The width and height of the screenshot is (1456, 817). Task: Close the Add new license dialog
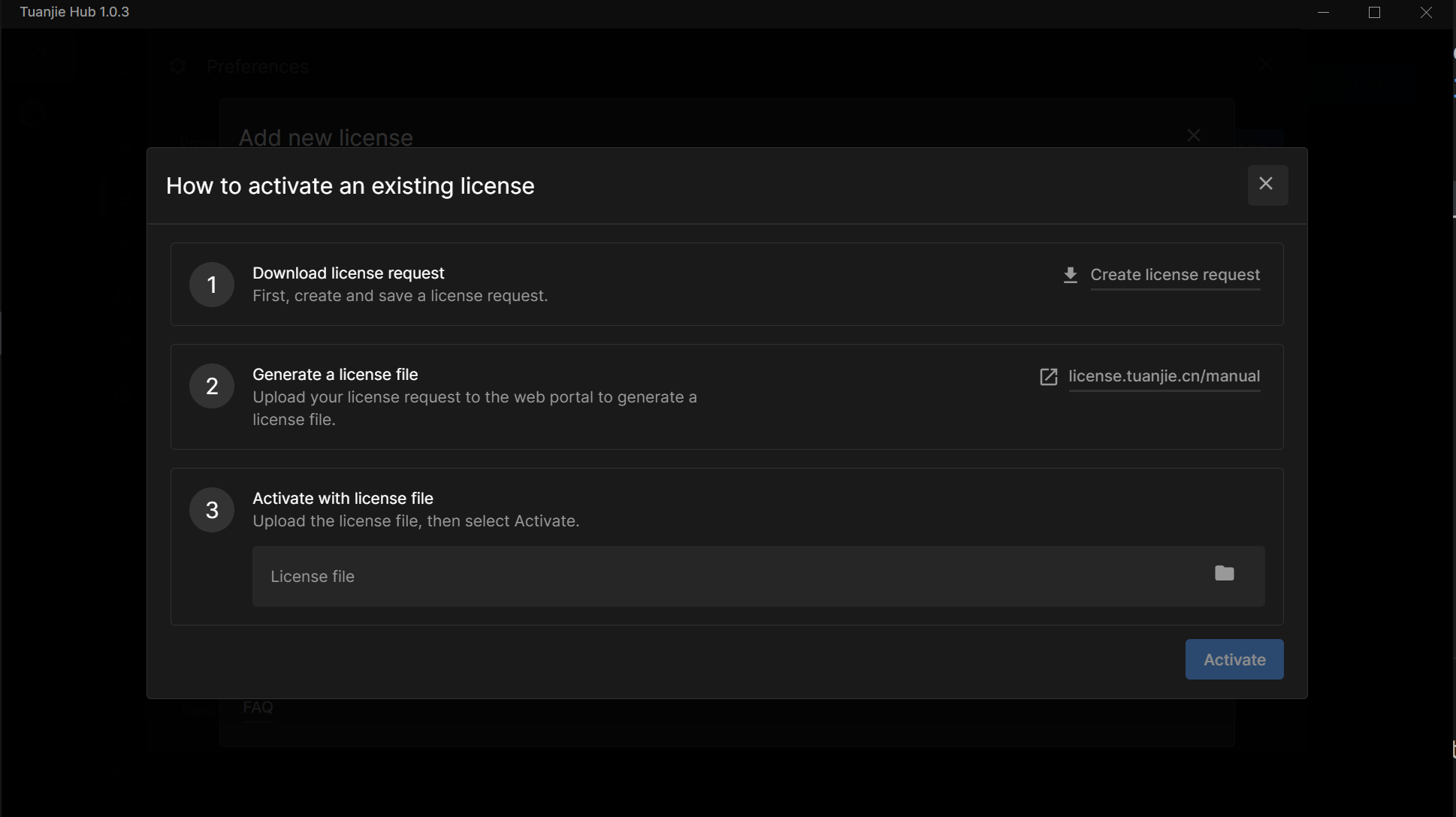pos(1193,135)
